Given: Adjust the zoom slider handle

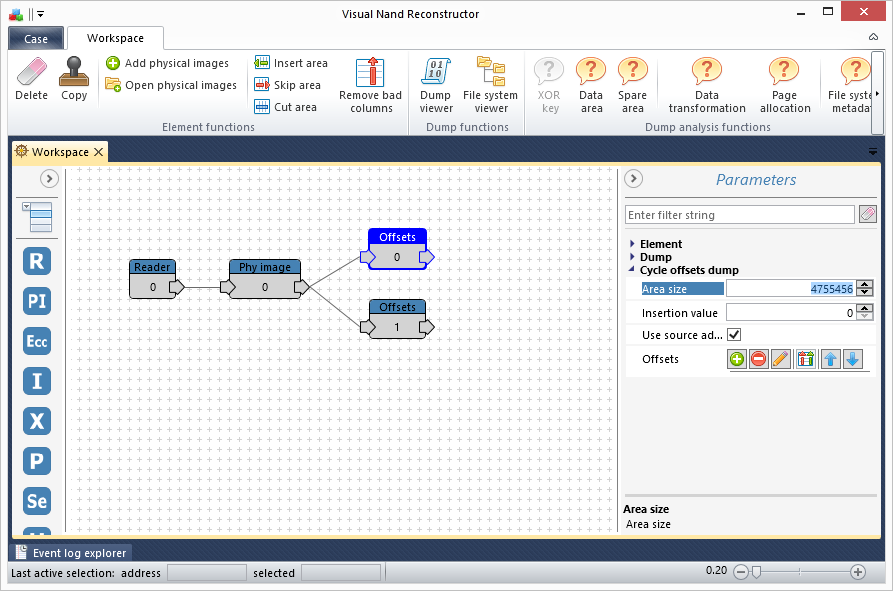Looking at the screenshot, I should [x=756, y=572].
